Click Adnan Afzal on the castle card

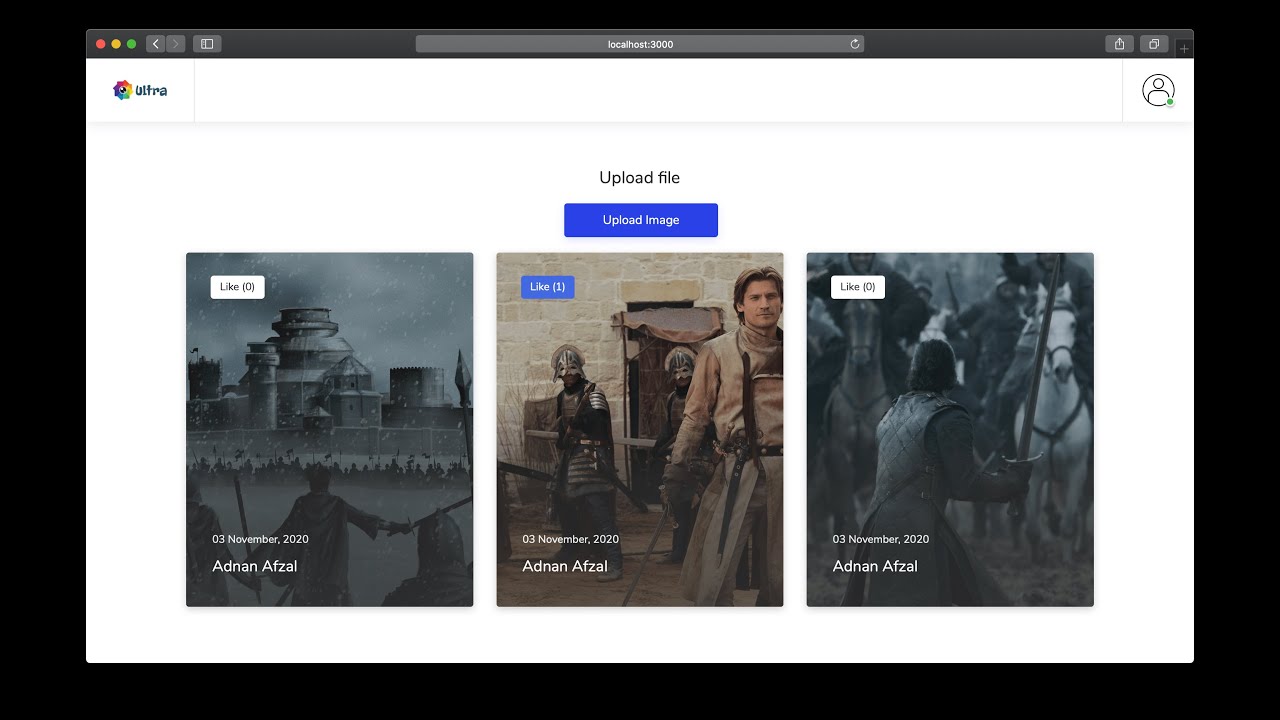255,566
